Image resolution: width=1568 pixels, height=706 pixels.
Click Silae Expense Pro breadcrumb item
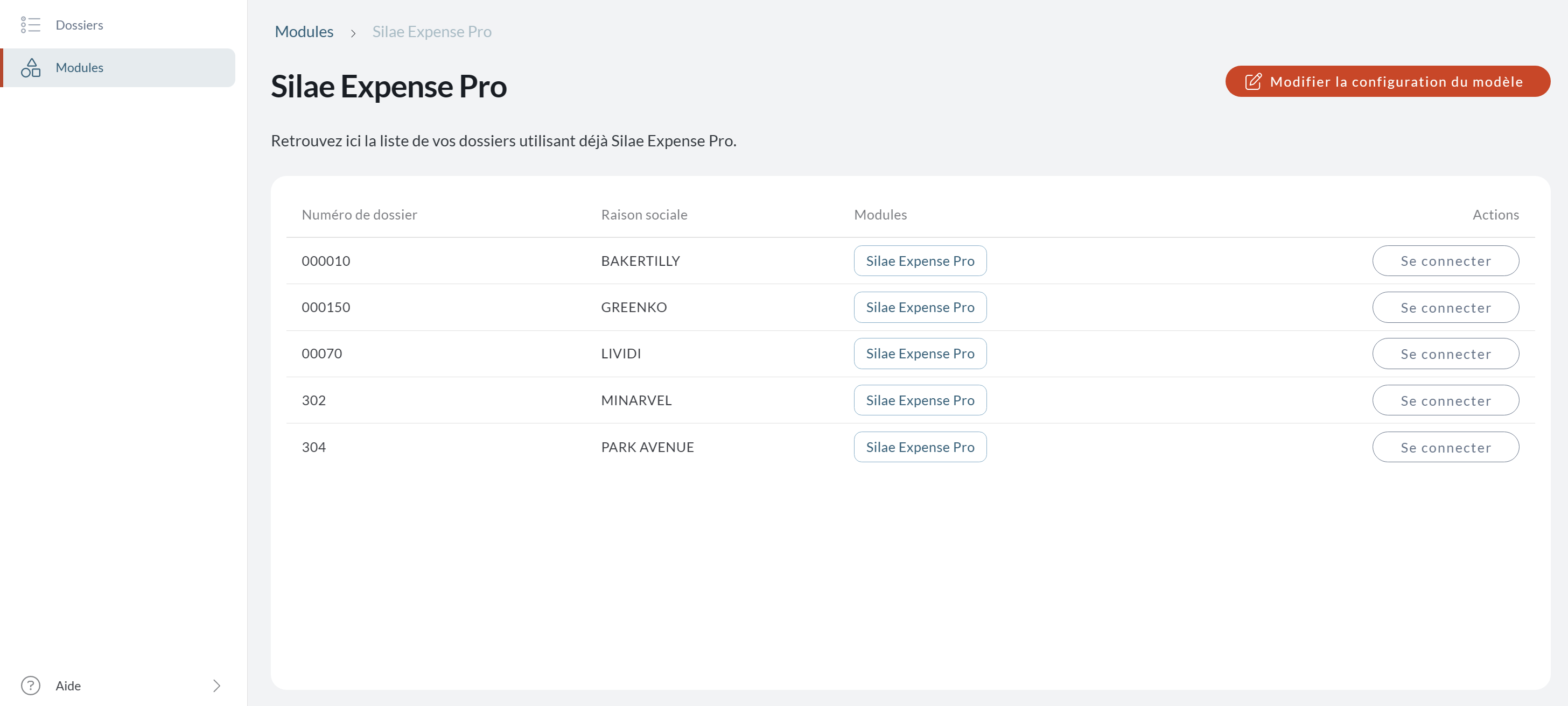point(431,32)
